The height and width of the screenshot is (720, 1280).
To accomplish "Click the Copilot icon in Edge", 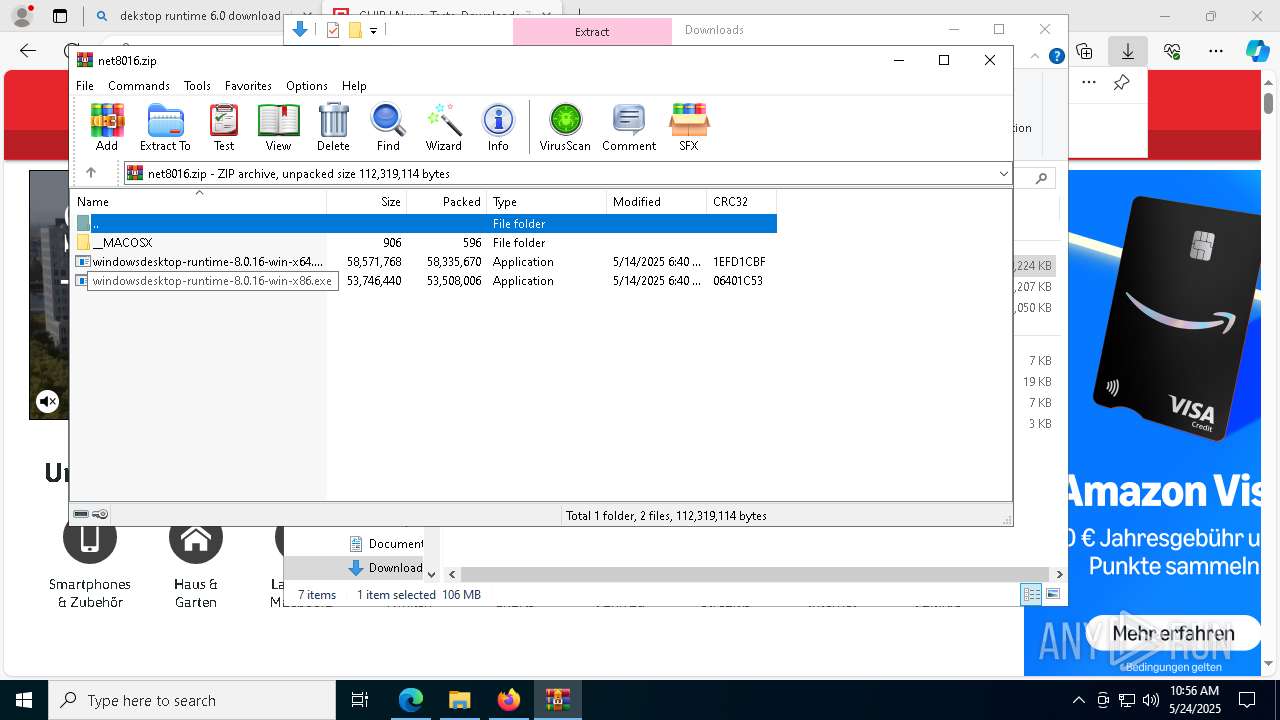I will (x=1258, y=51).
